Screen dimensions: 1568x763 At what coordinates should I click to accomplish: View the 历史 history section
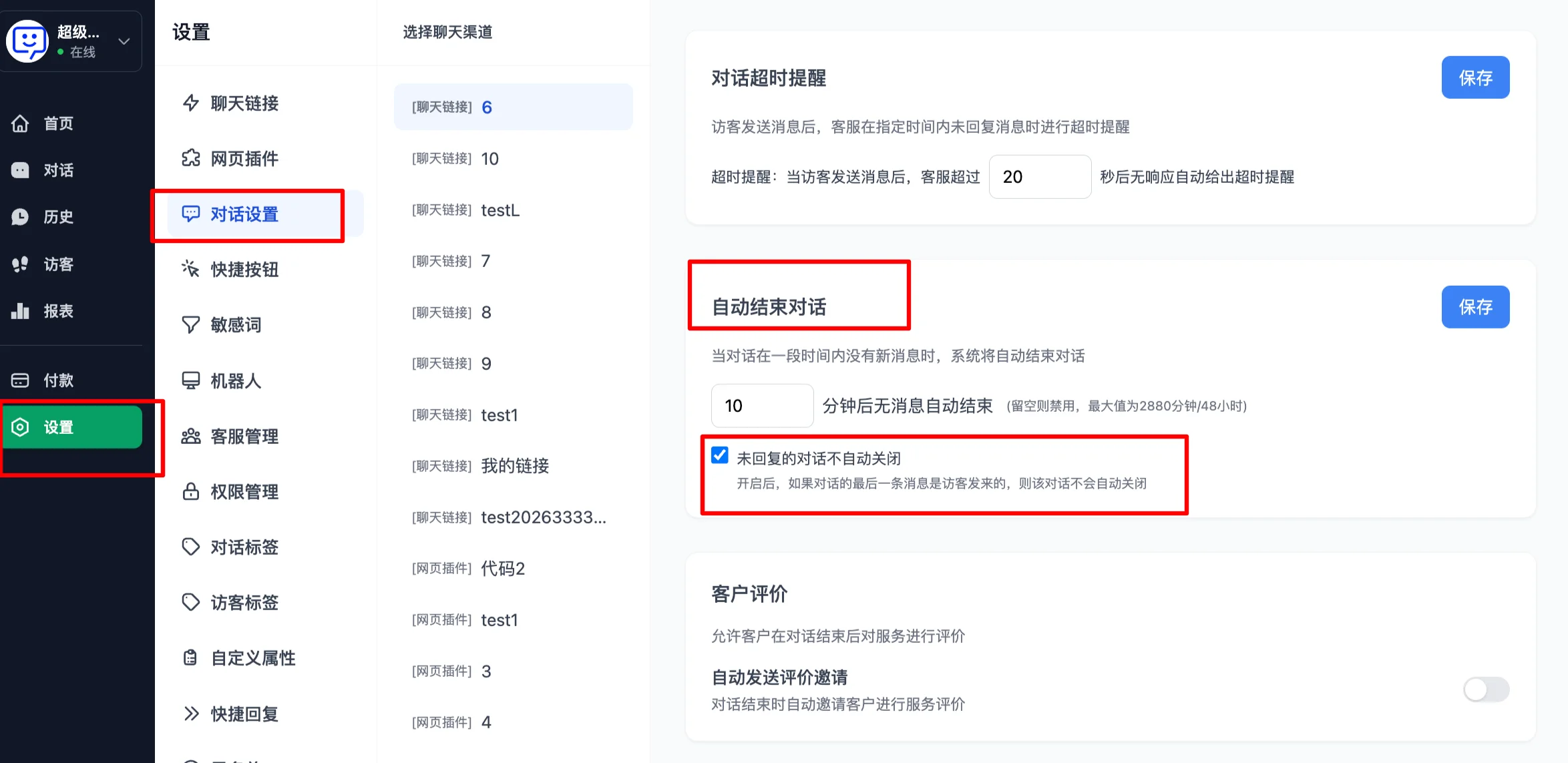point(57,216)
